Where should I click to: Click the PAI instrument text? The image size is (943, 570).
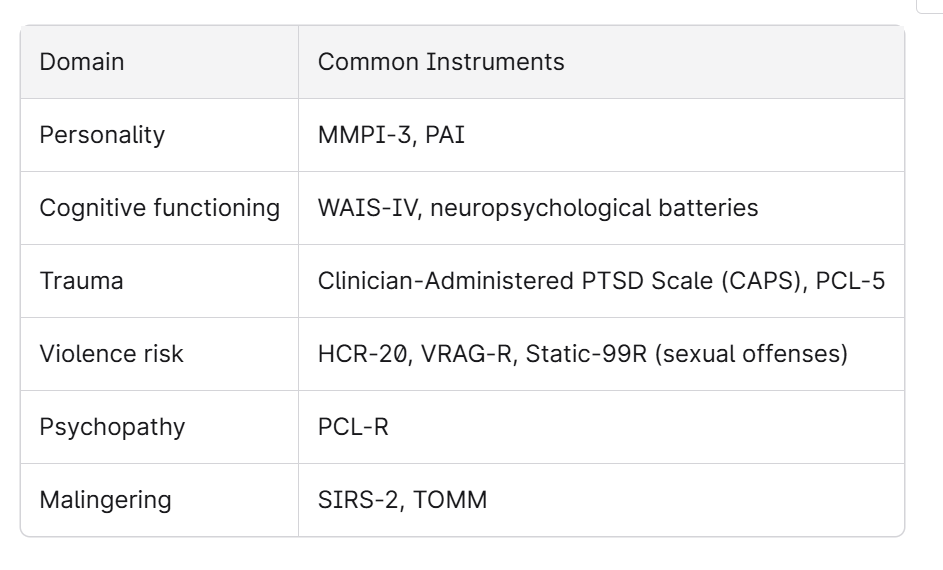point(445,135)
